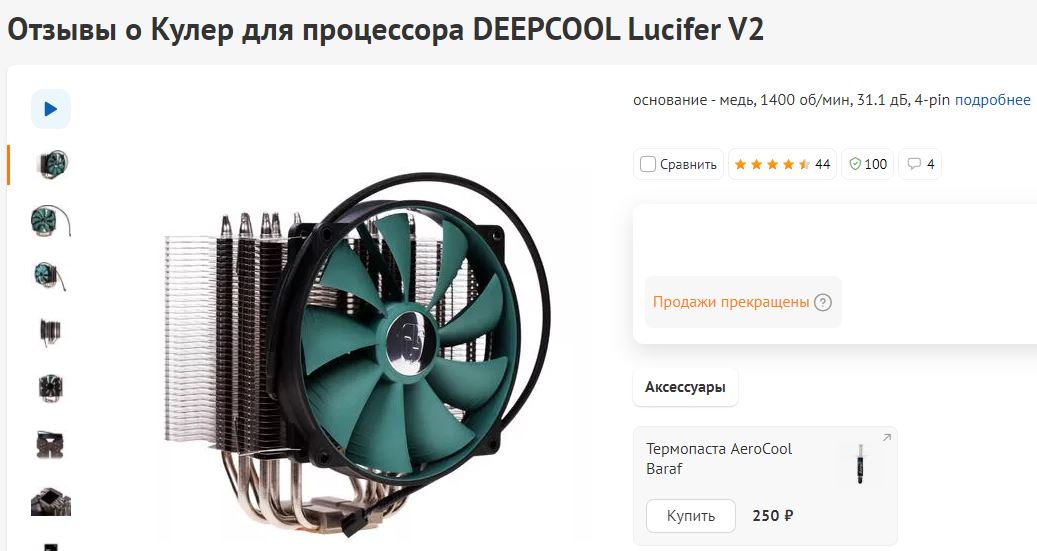Select the heatsink fins thumbnail

[x=51, y=331]
